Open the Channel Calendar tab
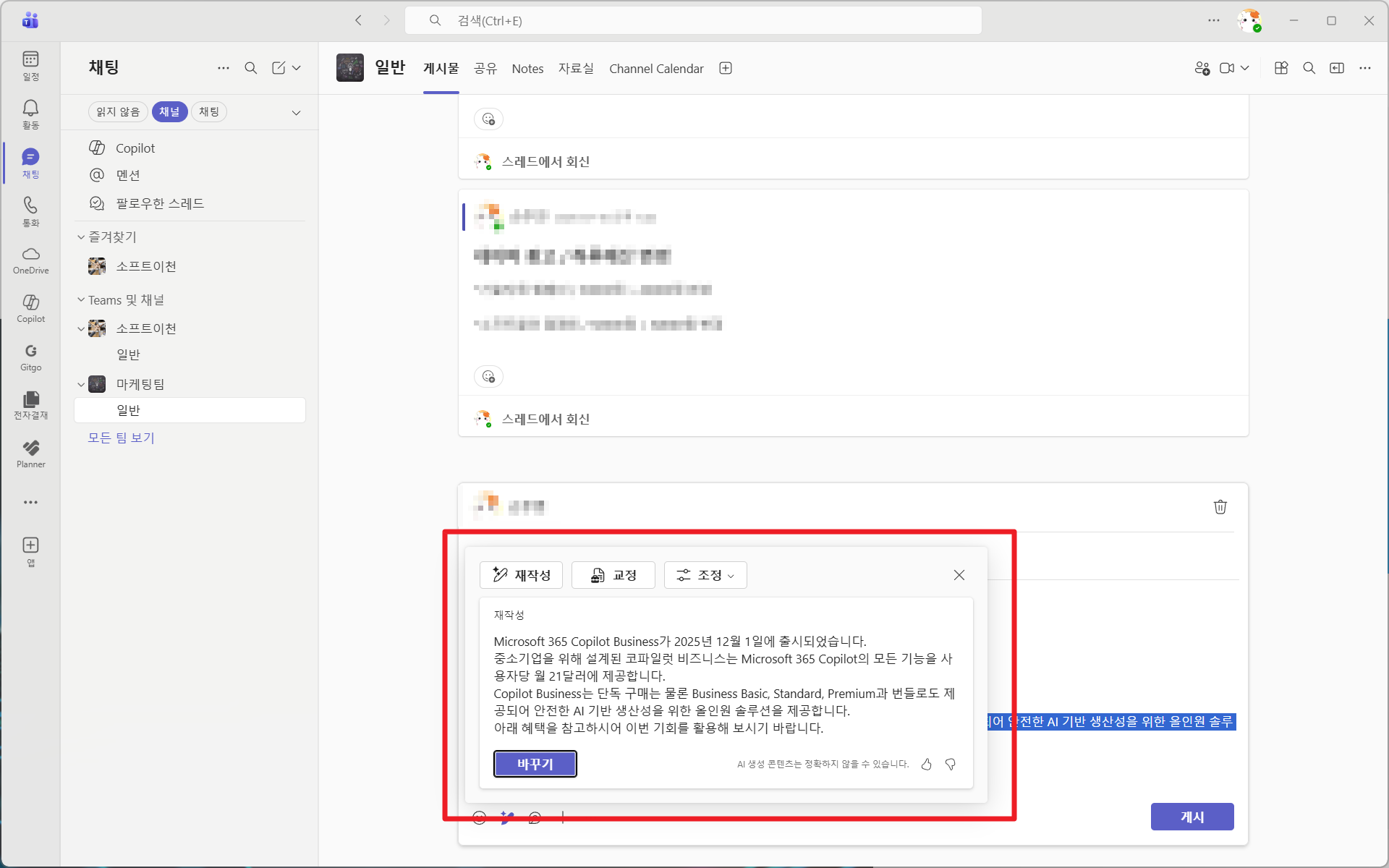Viewport: 1389px width, 868px height. point(656,68)
